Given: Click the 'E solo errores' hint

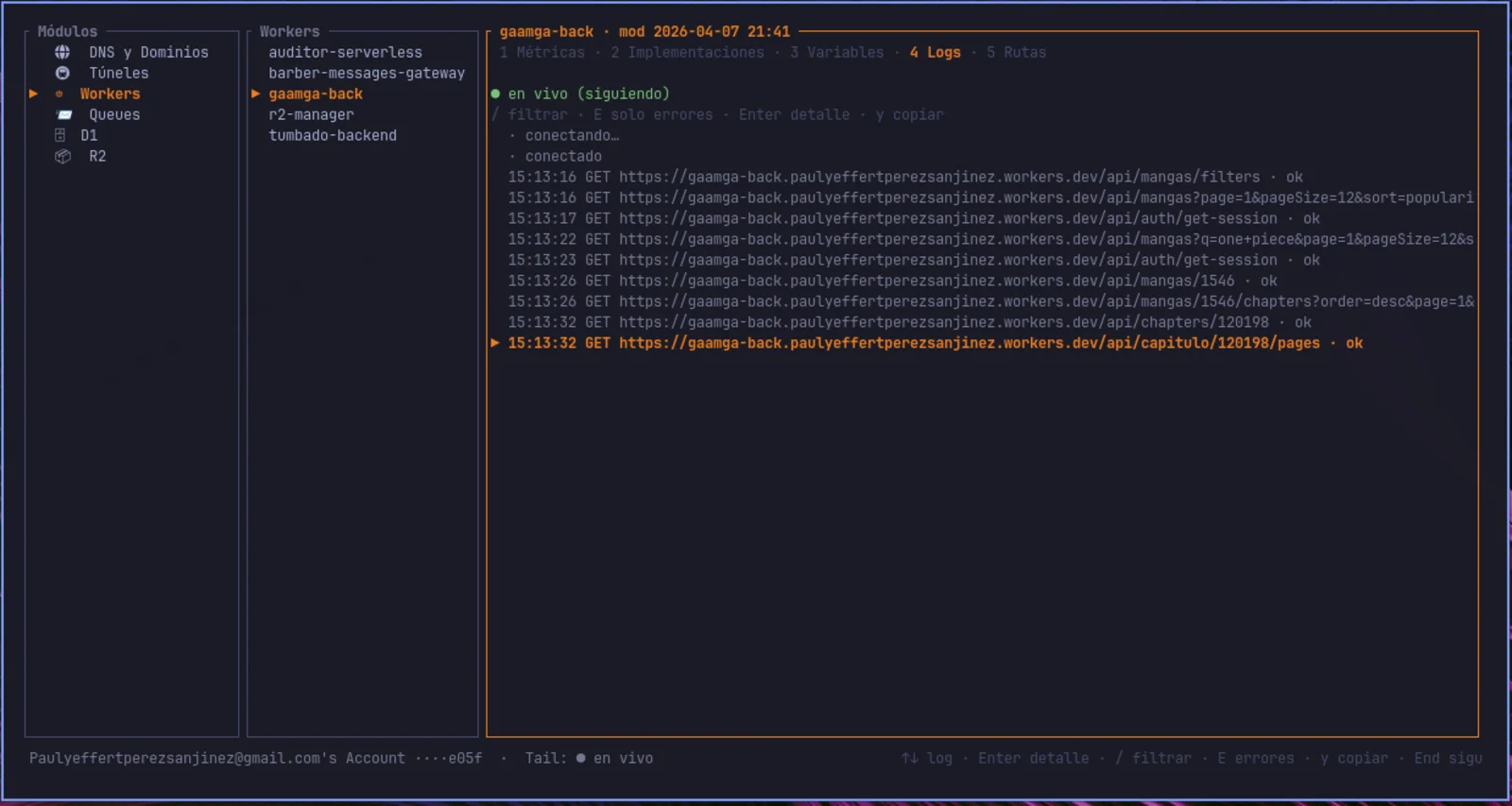Looking at the screenshot, I should [653, 114].
